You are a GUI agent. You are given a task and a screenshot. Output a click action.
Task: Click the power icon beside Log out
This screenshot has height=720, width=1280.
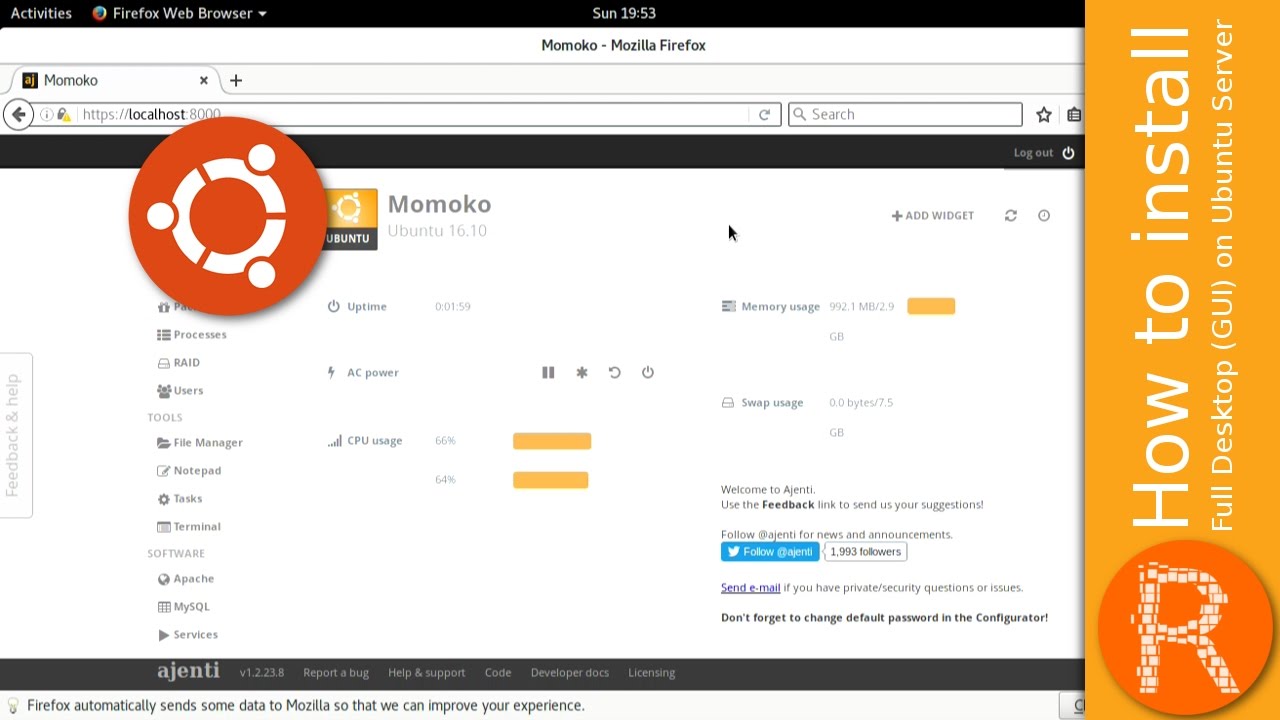(1068, 153)
